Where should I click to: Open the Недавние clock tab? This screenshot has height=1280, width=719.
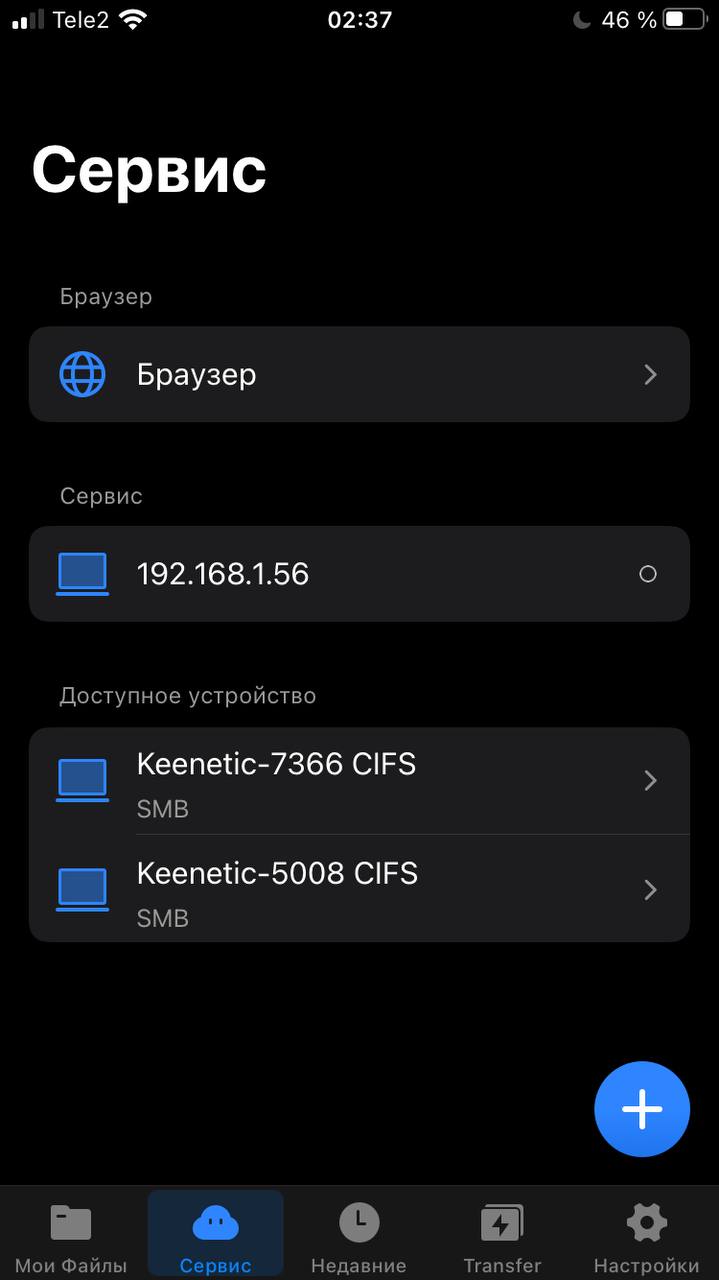[359, 1237]
